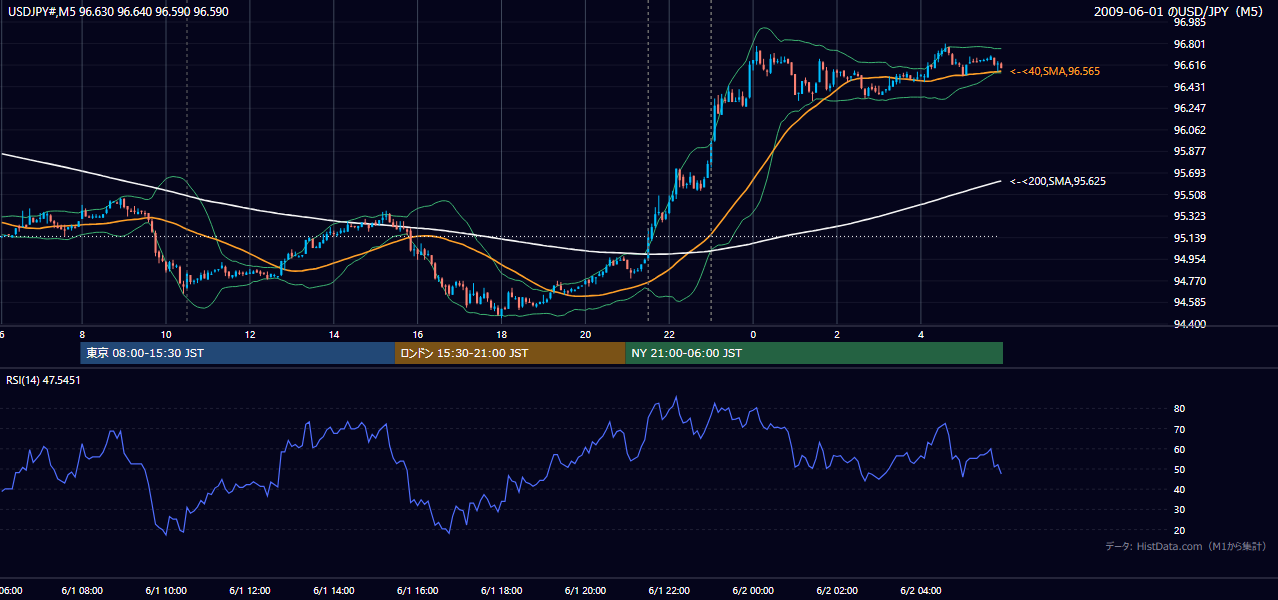Viewport: 1278px width, 600px height.
Task: Click hour label 16 under the price chart
Action: point(418,335)
